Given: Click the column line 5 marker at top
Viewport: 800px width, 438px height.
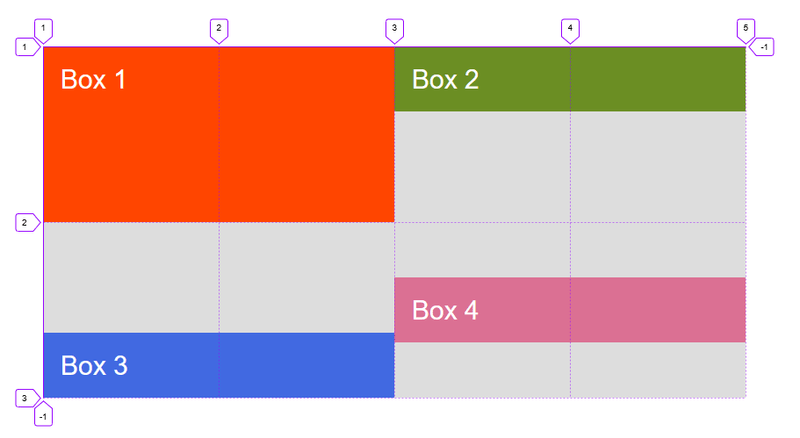Looking at the screenshot, I should [745, 30].
